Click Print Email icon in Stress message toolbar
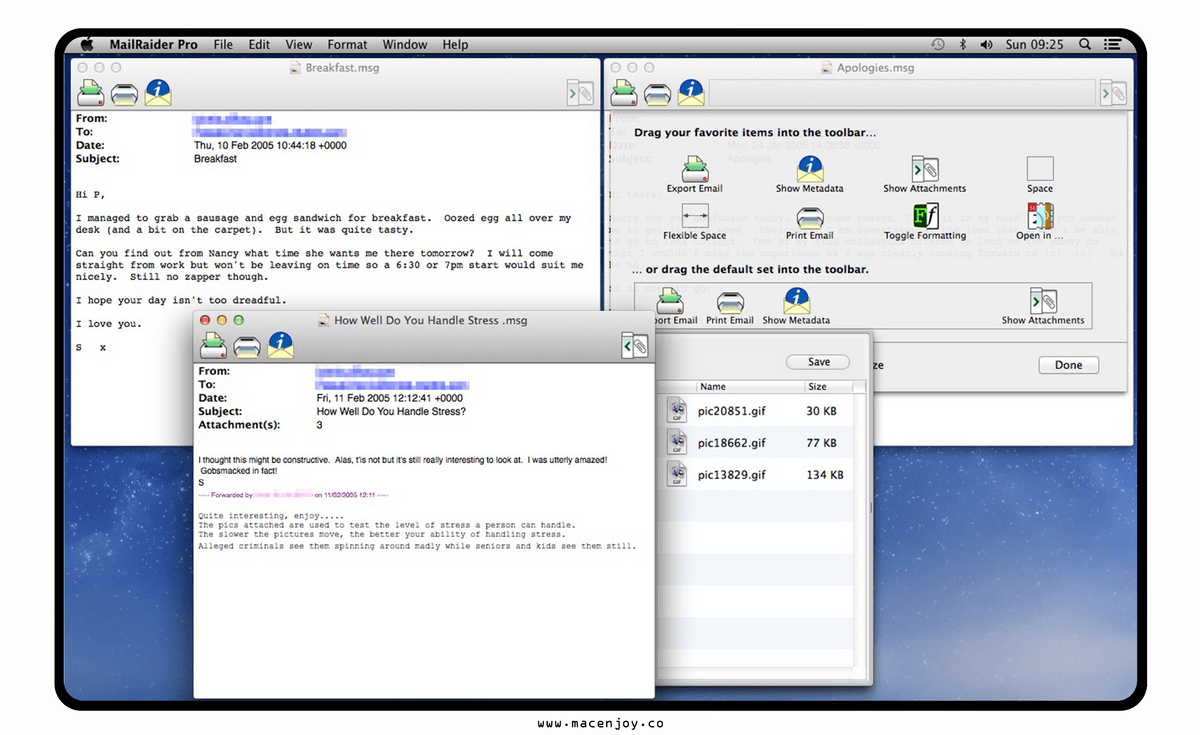The height and width of the screenshot is (735, 1200). coord(248,346)
